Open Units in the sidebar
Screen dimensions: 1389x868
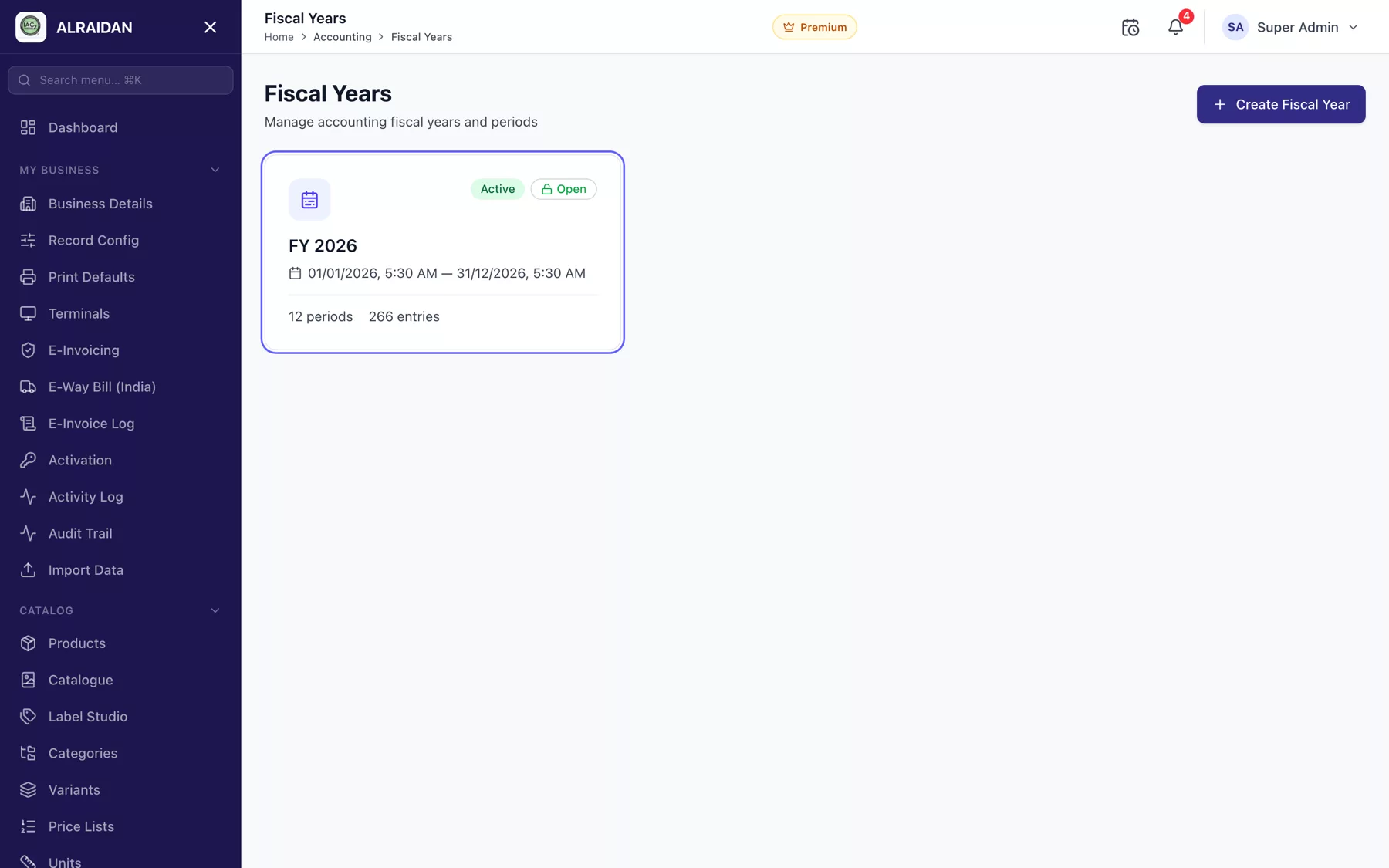pos(120,860)
